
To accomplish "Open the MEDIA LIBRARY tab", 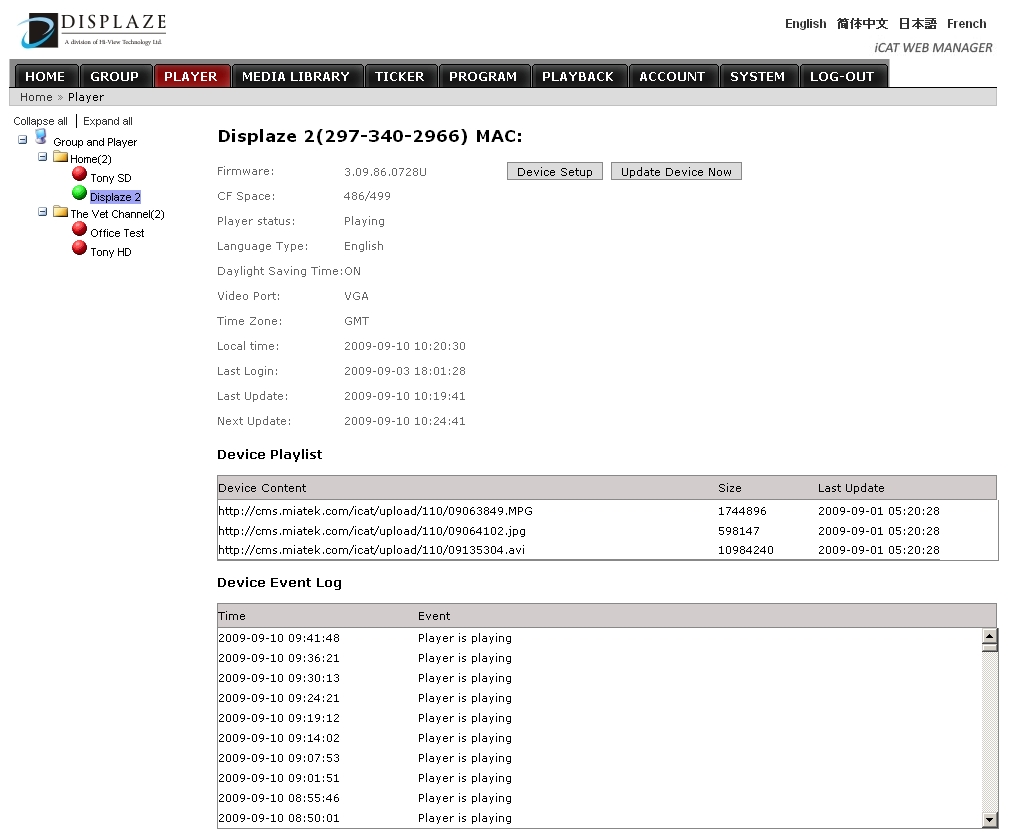I will pos(296,76).
